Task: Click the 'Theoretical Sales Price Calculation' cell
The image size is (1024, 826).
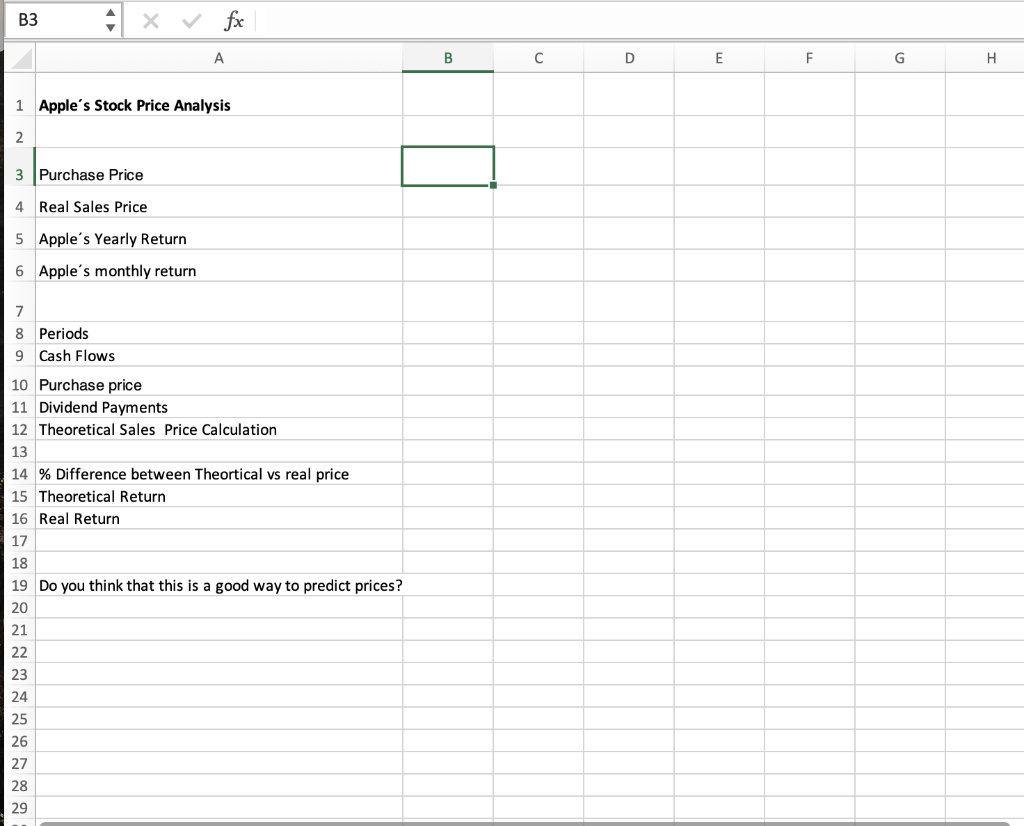Action: click(219, 429)
